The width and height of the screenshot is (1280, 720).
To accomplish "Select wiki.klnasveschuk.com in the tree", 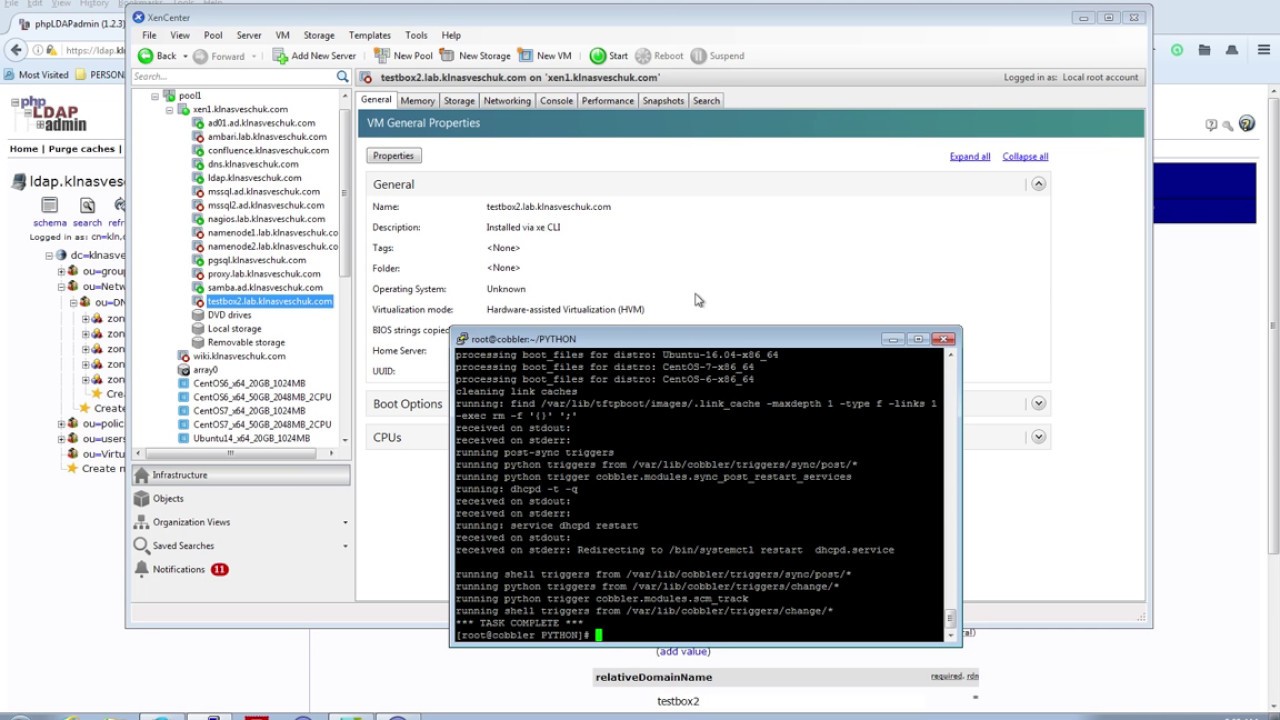I will (x=239, y=356).
